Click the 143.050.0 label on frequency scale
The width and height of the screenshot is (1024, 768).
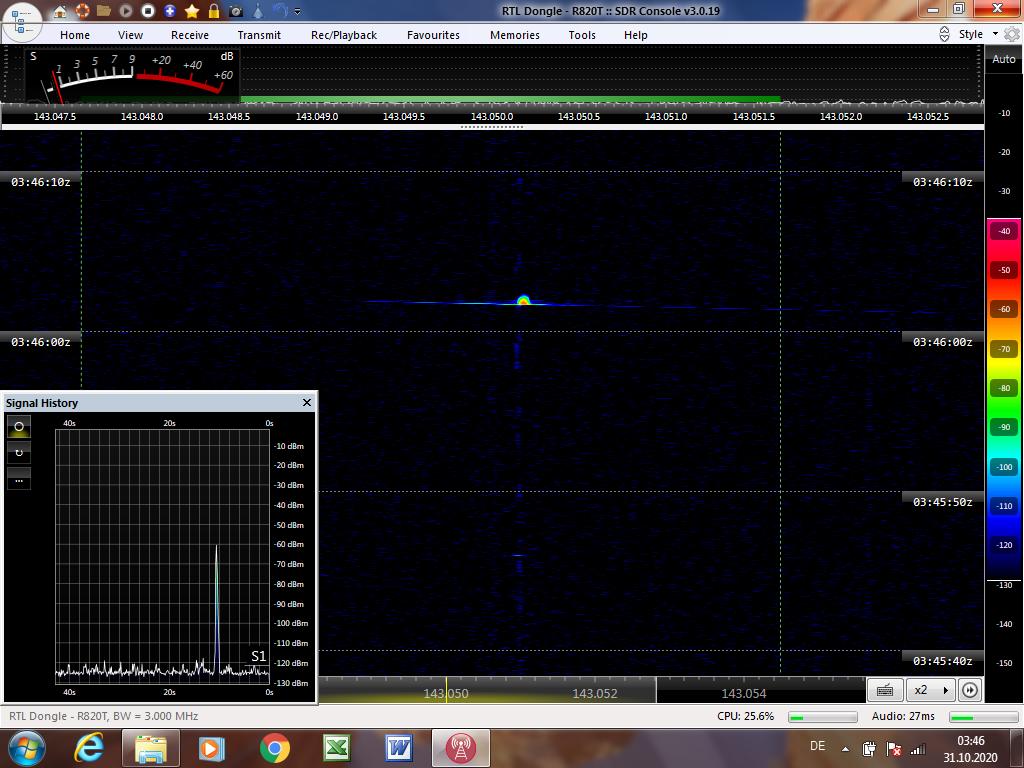point(492,116)
